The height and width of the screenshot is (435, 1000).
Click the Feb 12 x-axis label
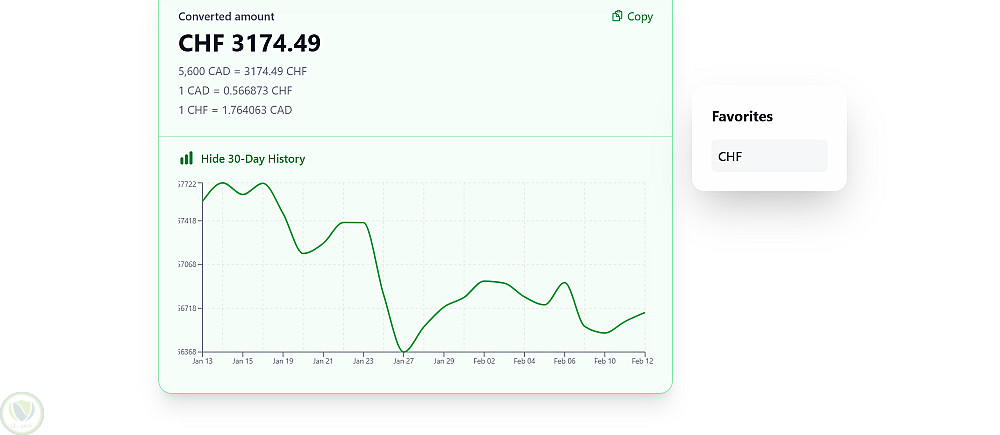click(x=644, y=361)
